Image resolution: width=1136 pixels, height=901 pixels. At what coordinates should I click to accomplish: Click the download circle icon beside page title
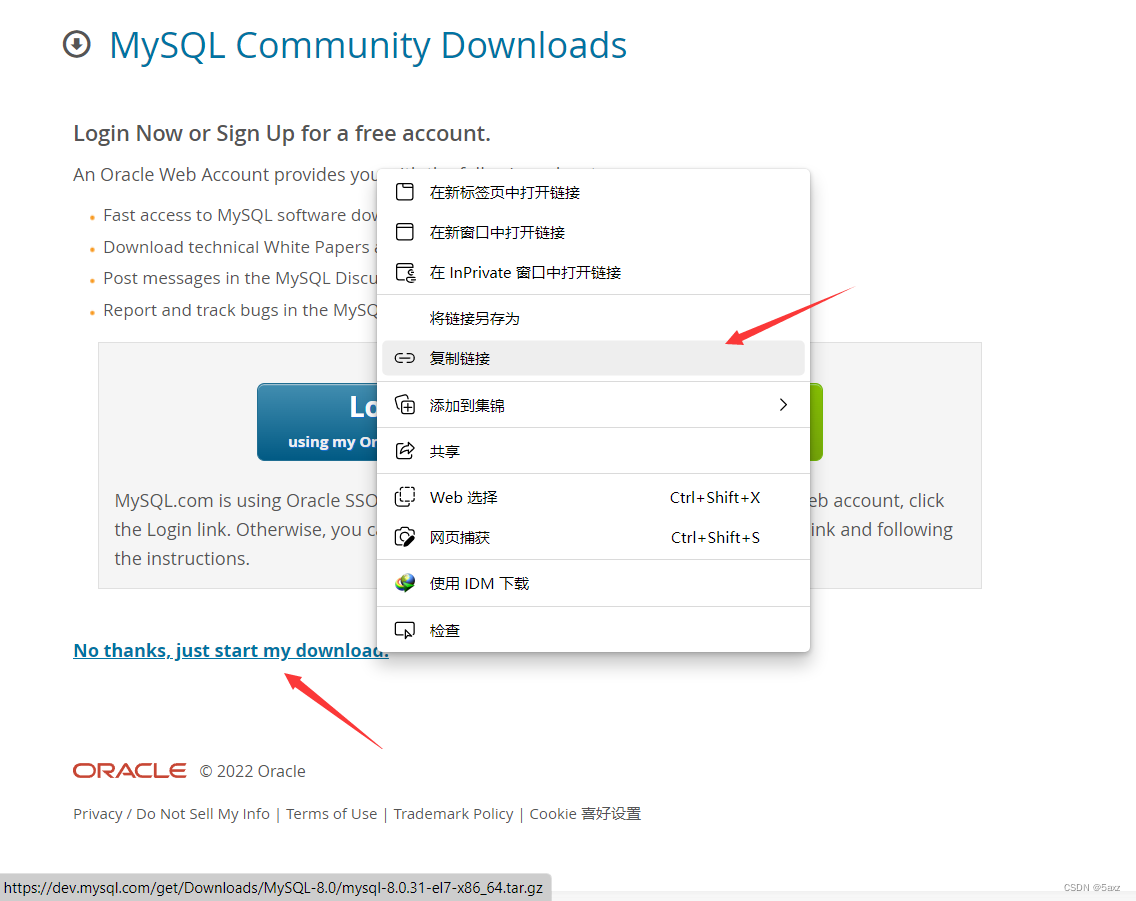[x=77, y=44]
